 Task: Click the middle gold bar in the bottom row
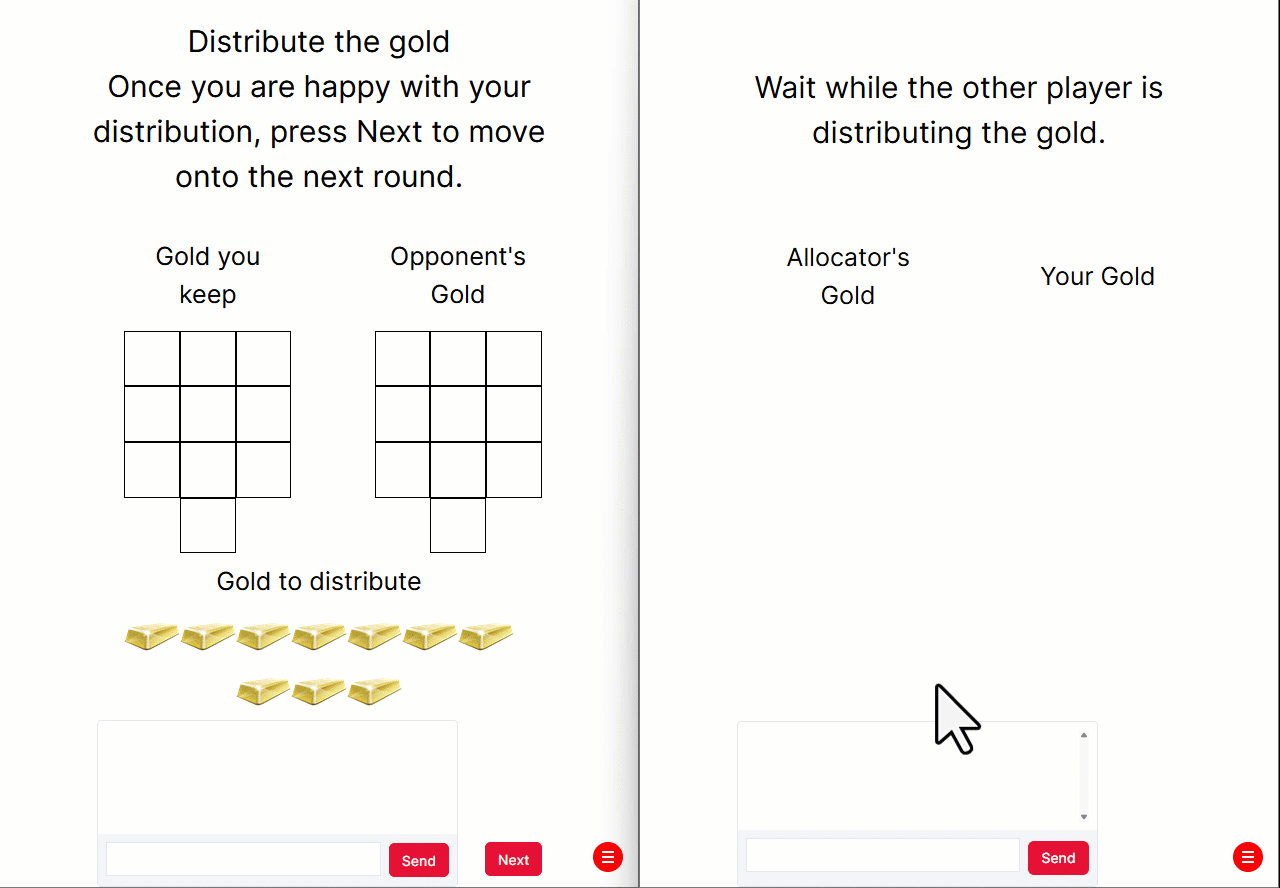(x=318, y=691)
